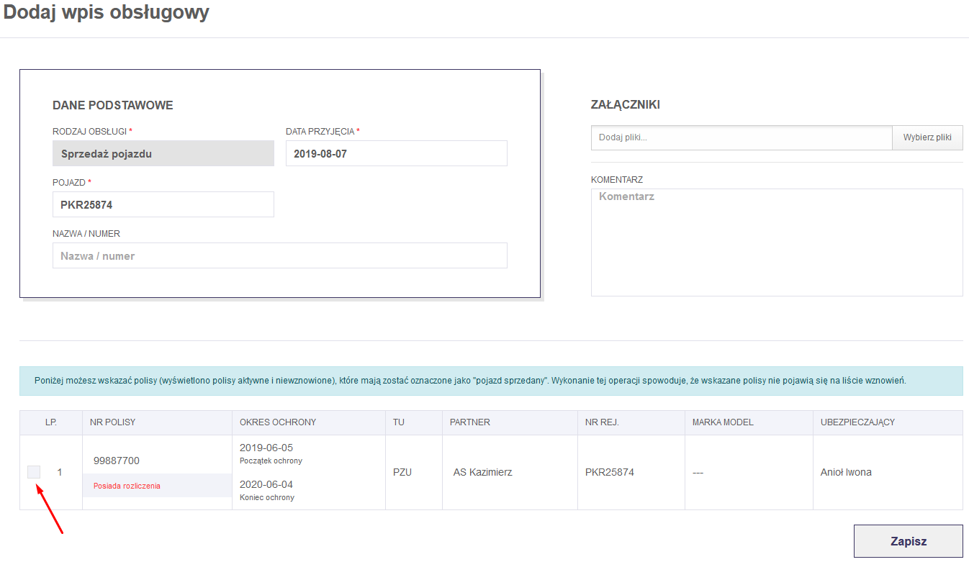The image size is (969, 562).
Task: Click the Anioł Iwona insurer cell
Action: point(845,472)
